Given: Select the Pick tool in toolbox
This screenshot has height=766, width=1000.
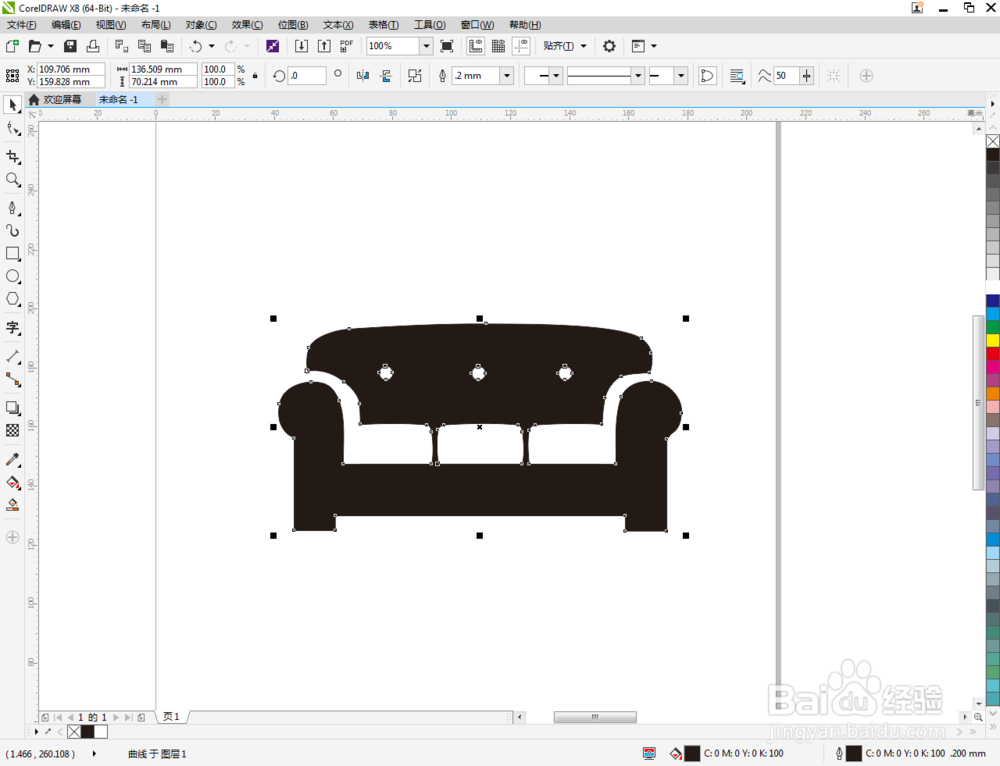Looking at the screenshot, I should coord(12,105).
